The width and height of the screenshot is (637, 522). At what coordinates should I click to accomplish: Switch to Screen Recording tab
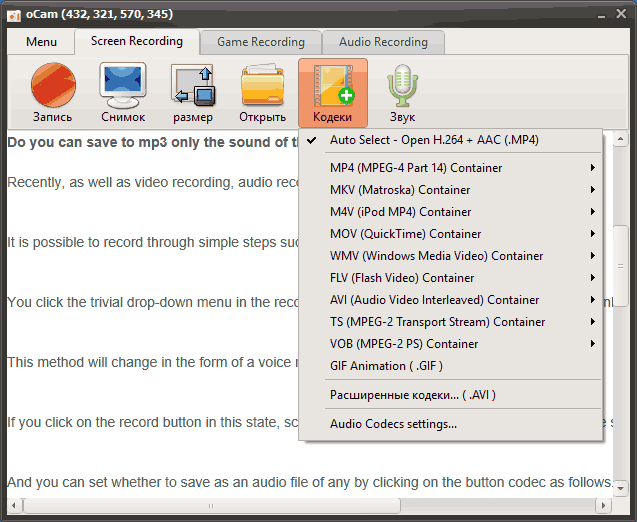(137, 41)
